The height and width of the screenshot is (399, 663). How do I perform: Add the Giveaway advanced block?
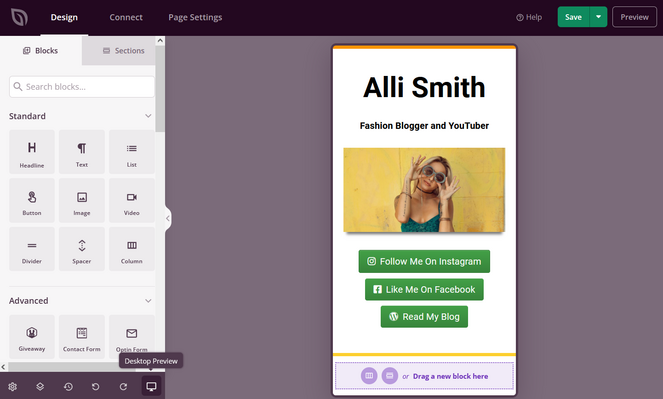click(x=32, y=337)
